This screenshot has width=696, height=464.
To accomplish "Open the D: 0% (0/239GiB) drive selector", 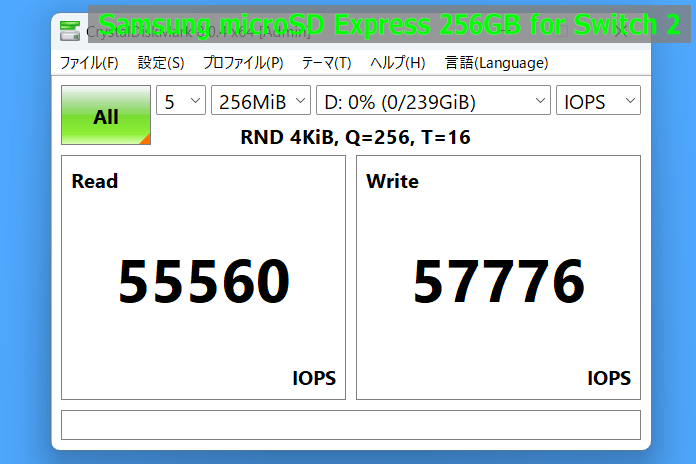I will [433, 102].
